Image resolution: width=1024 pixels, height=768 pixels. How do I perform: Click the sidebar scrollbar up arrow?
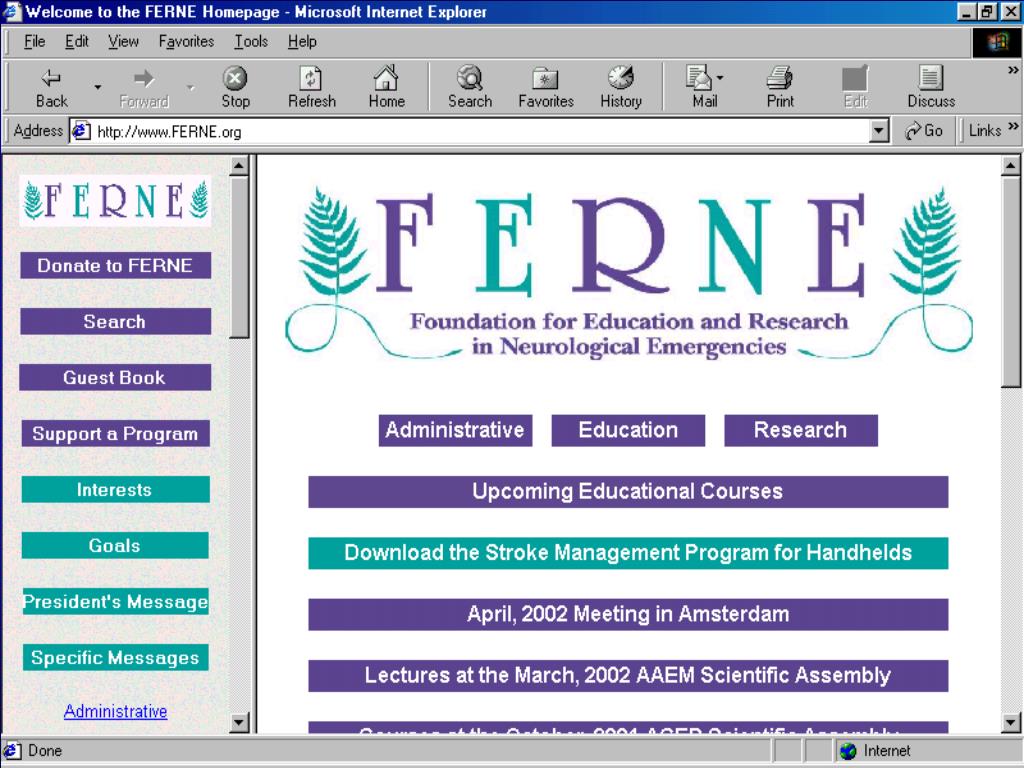(239, 166)
